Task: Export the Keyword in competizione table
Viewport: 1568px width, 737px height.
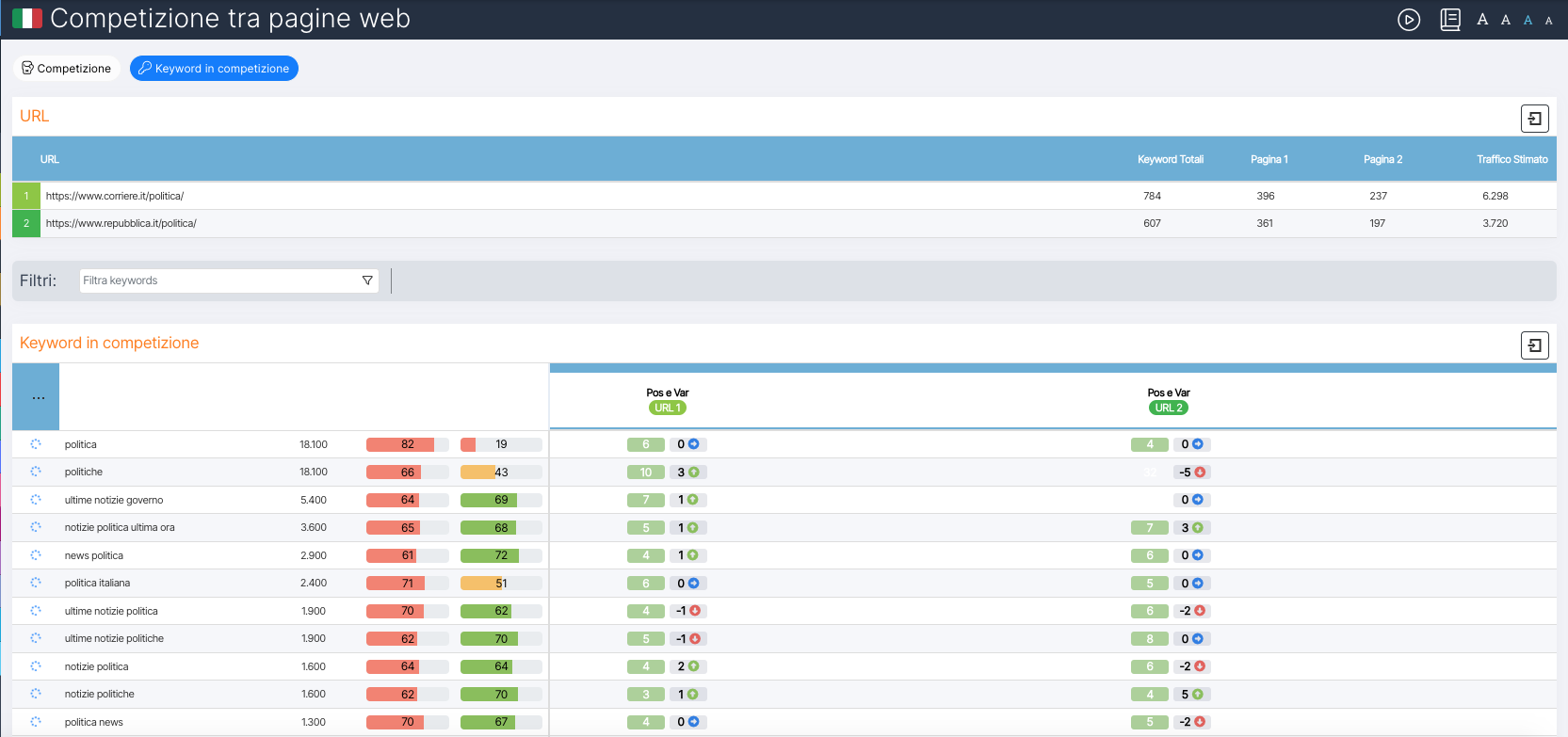Action: 1534,345
